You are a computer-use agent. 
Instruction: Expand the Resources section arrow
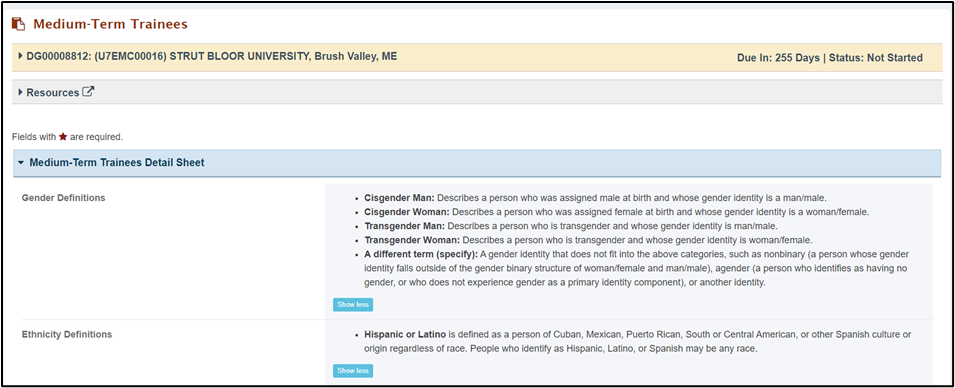click(x=21, y=93)
